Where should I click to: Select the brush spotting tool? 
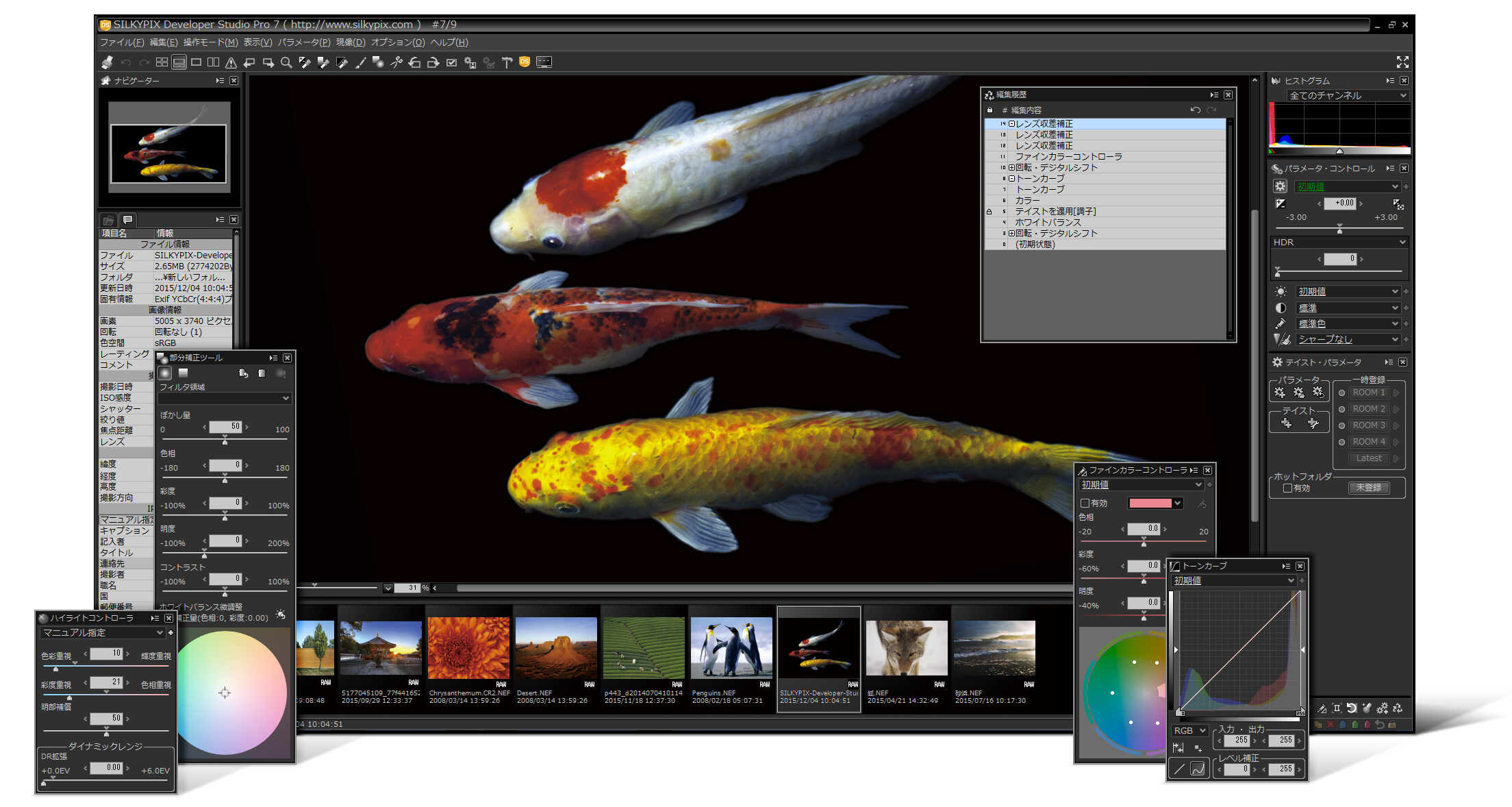click(x=360, y=62)
